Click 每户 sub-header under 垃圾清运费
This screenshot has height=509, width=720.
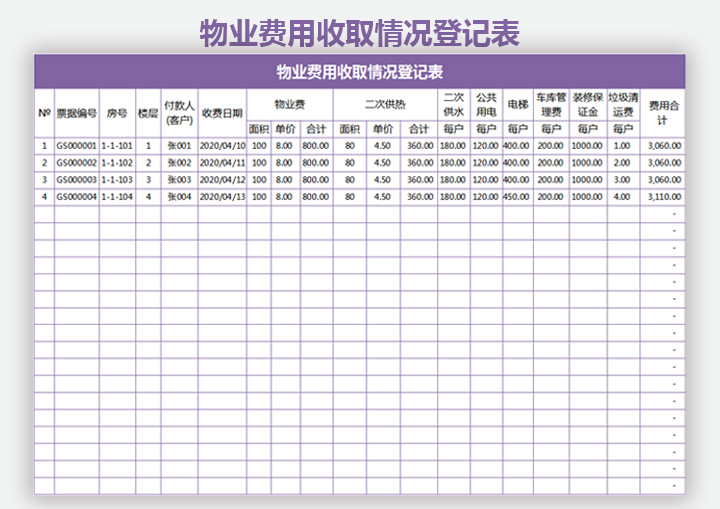[x=623, y=129]
